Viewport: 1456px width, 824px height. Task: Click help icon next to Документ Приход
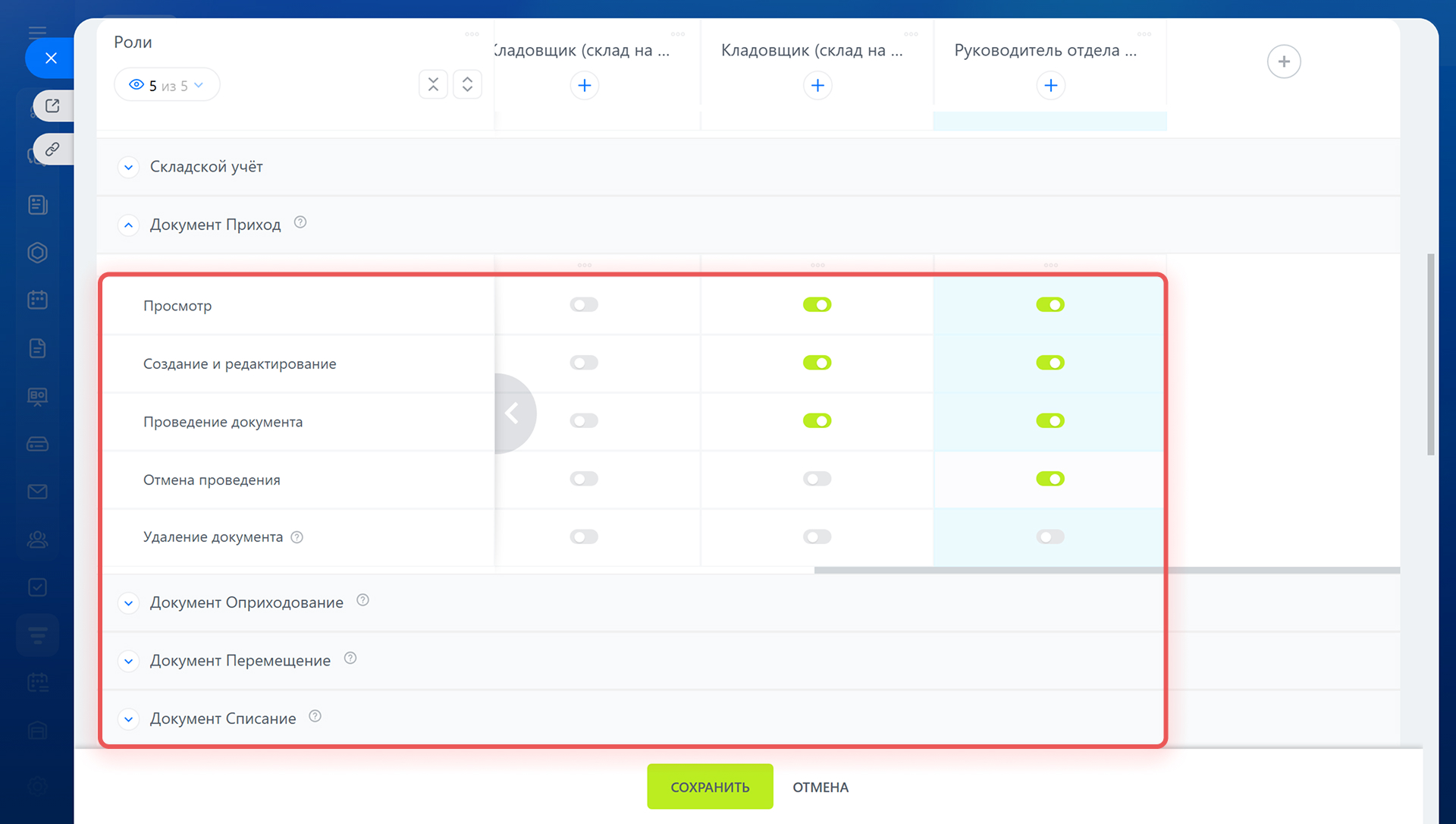tap(300, 222)
